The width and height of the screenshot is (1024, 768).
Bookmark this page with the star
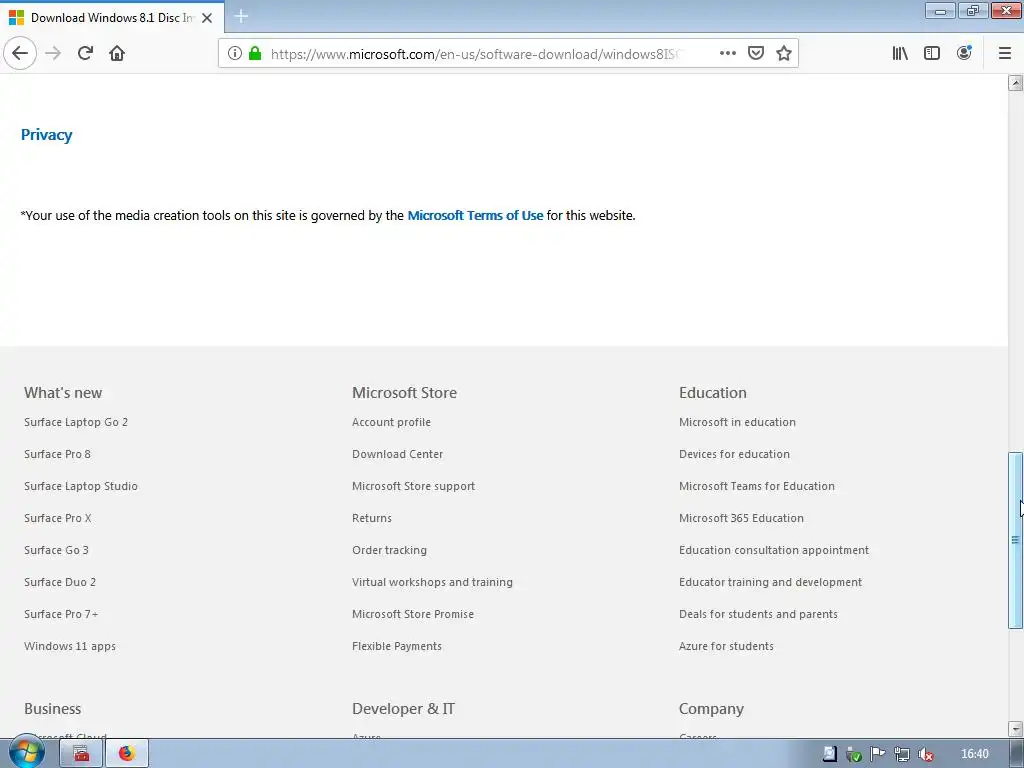[x=784, y=54]
